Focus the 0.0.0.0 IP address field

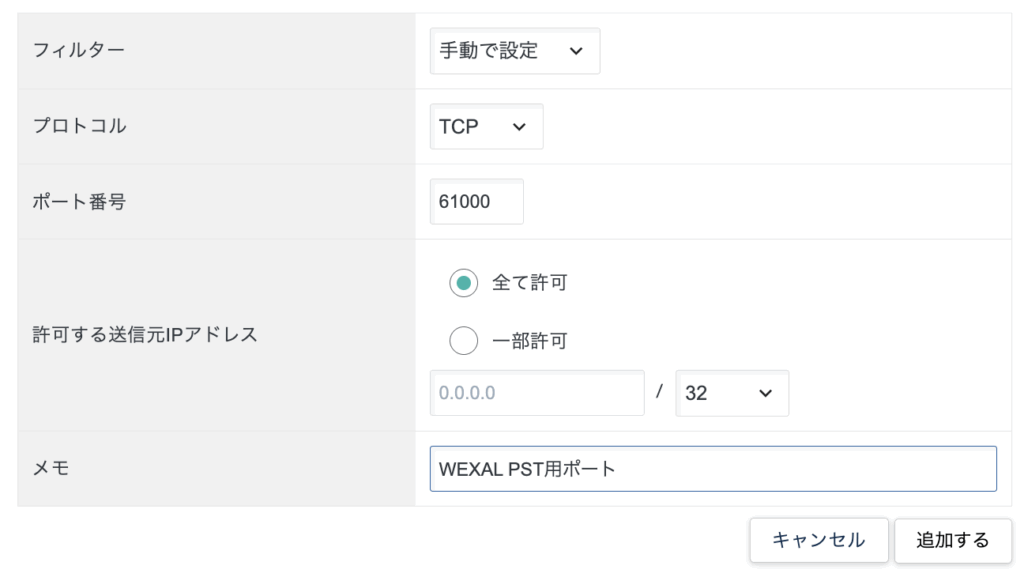coord(537,393)
